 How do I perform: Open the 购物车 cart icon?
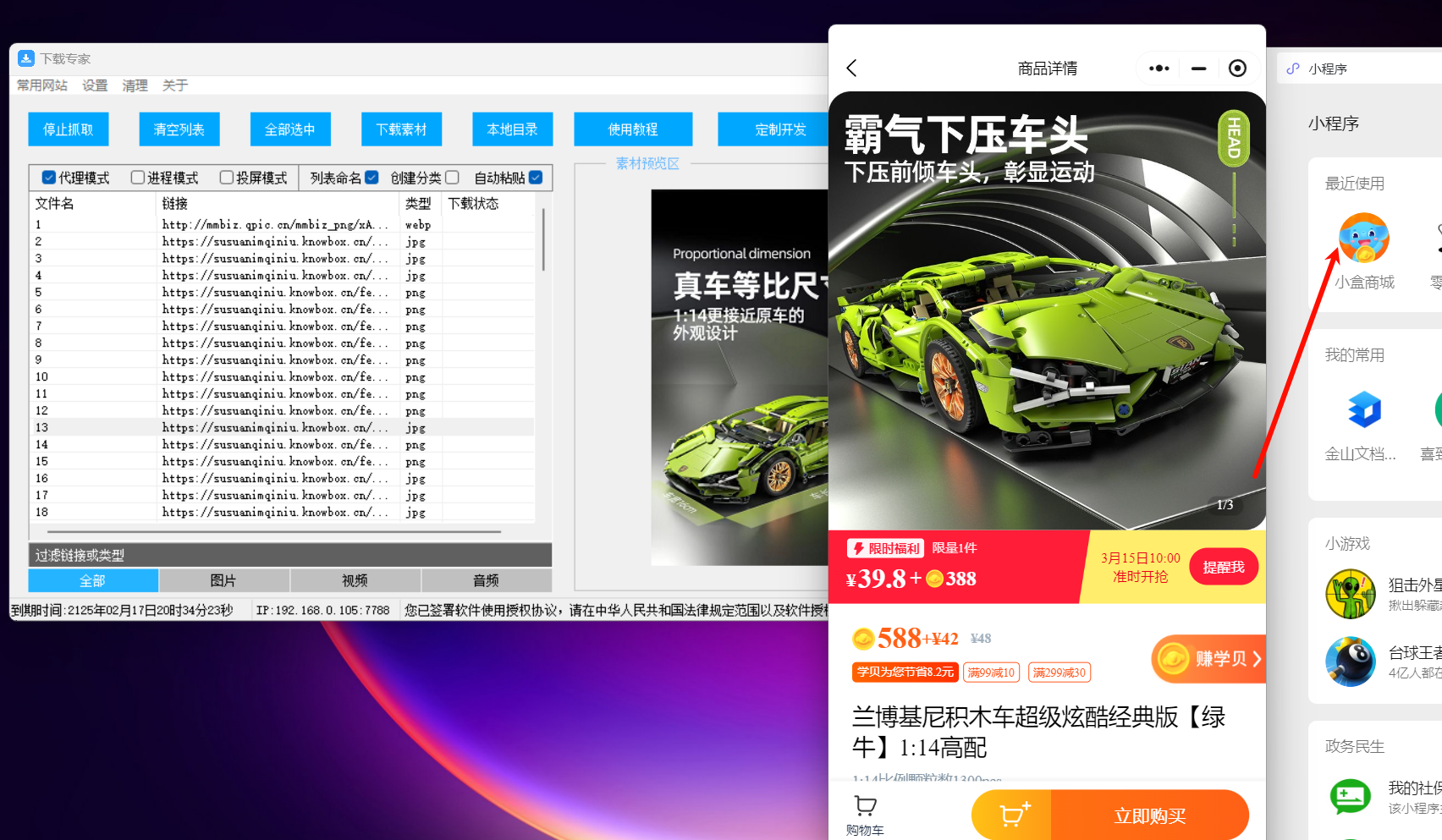[865, 816]
